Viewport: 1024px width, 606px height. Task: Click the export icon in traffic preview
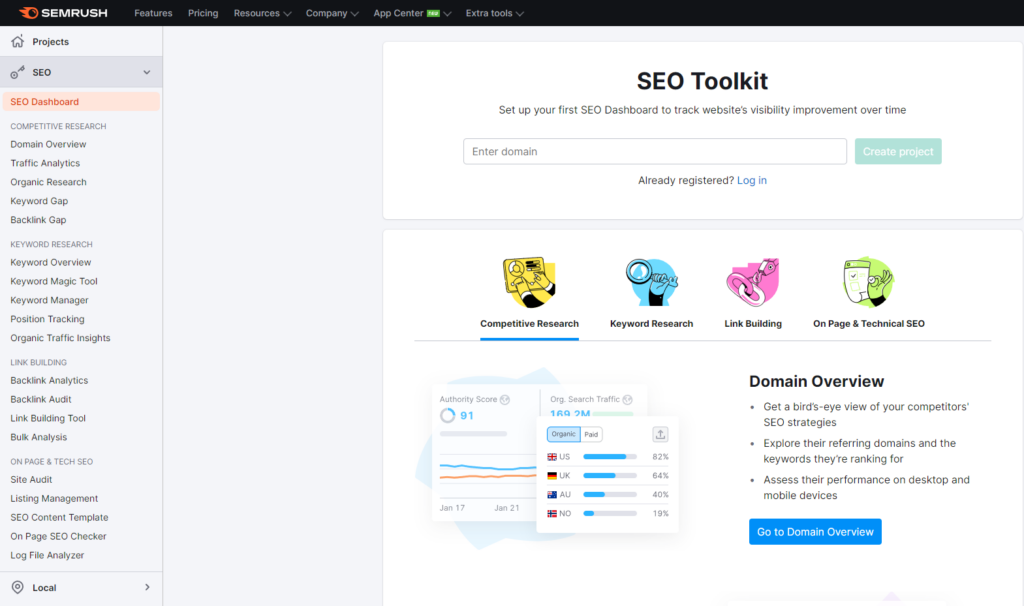660,434
